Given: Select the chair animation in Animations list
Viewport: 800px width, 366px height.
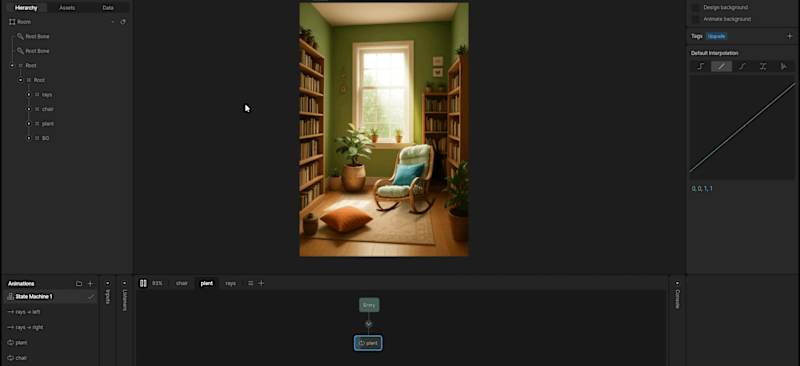Looking at the screenshot, I should (50, 358).
